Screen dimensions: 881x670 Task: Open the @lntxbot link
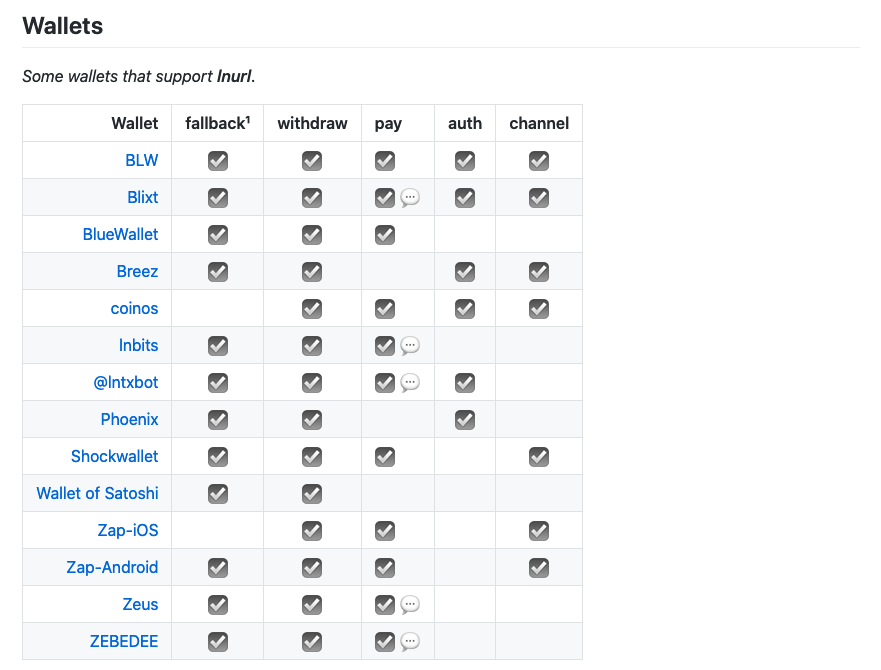[126, 382]
